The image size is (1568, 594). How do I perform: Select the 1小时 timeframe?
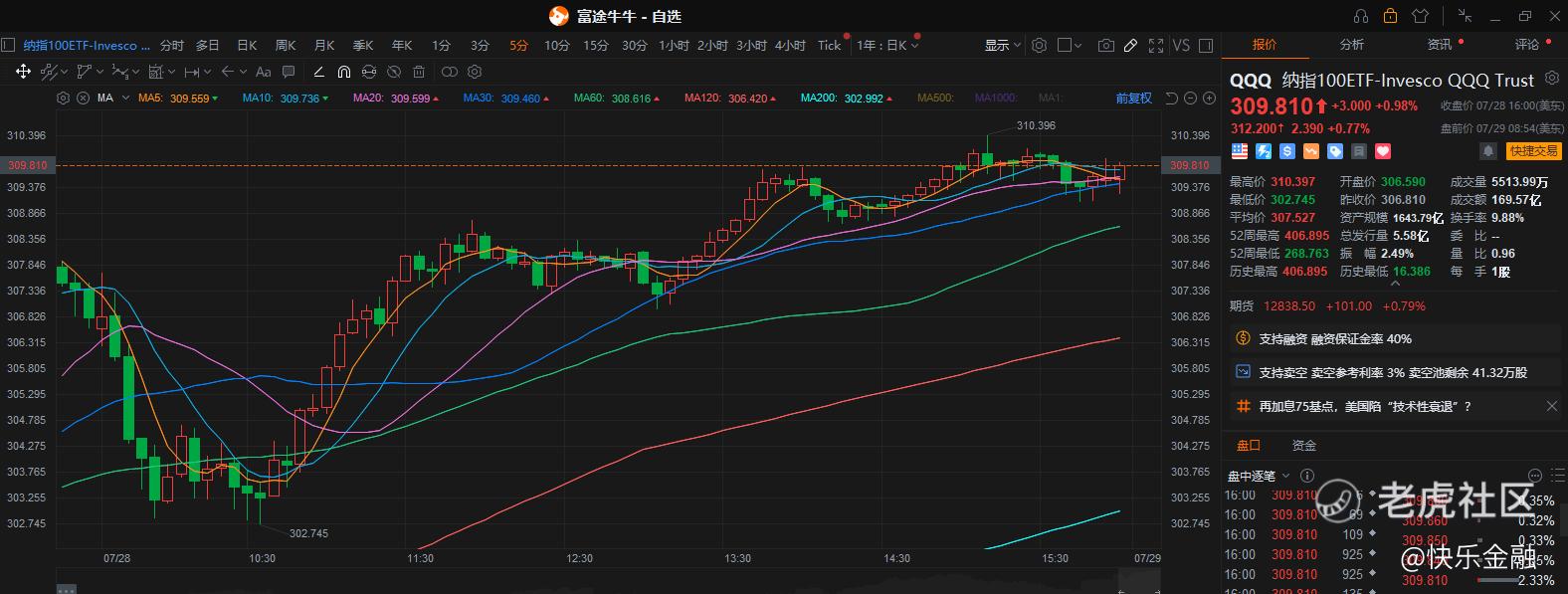pyautogui.click(x=674, y=45)
